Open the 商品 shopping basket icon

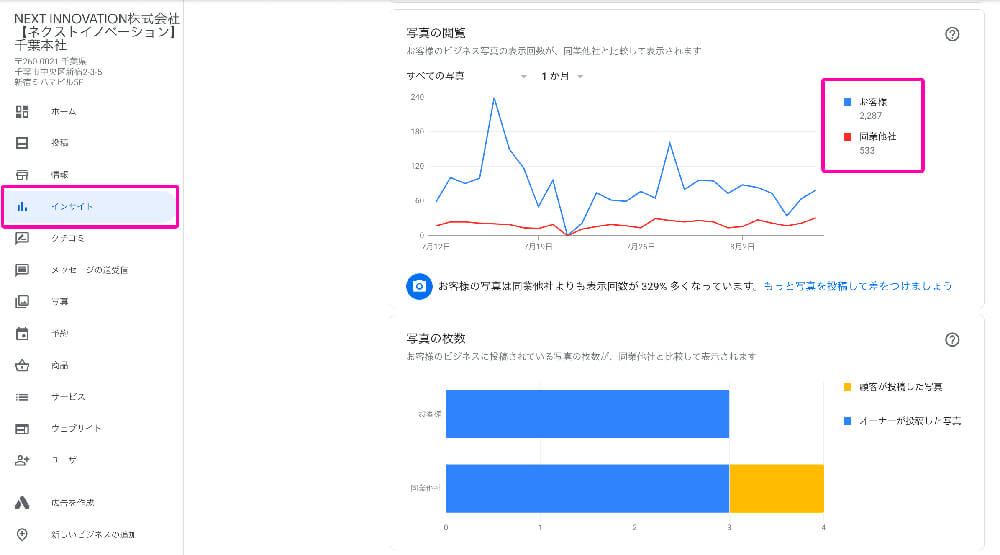pyautogui.click(x=22, y=365)
